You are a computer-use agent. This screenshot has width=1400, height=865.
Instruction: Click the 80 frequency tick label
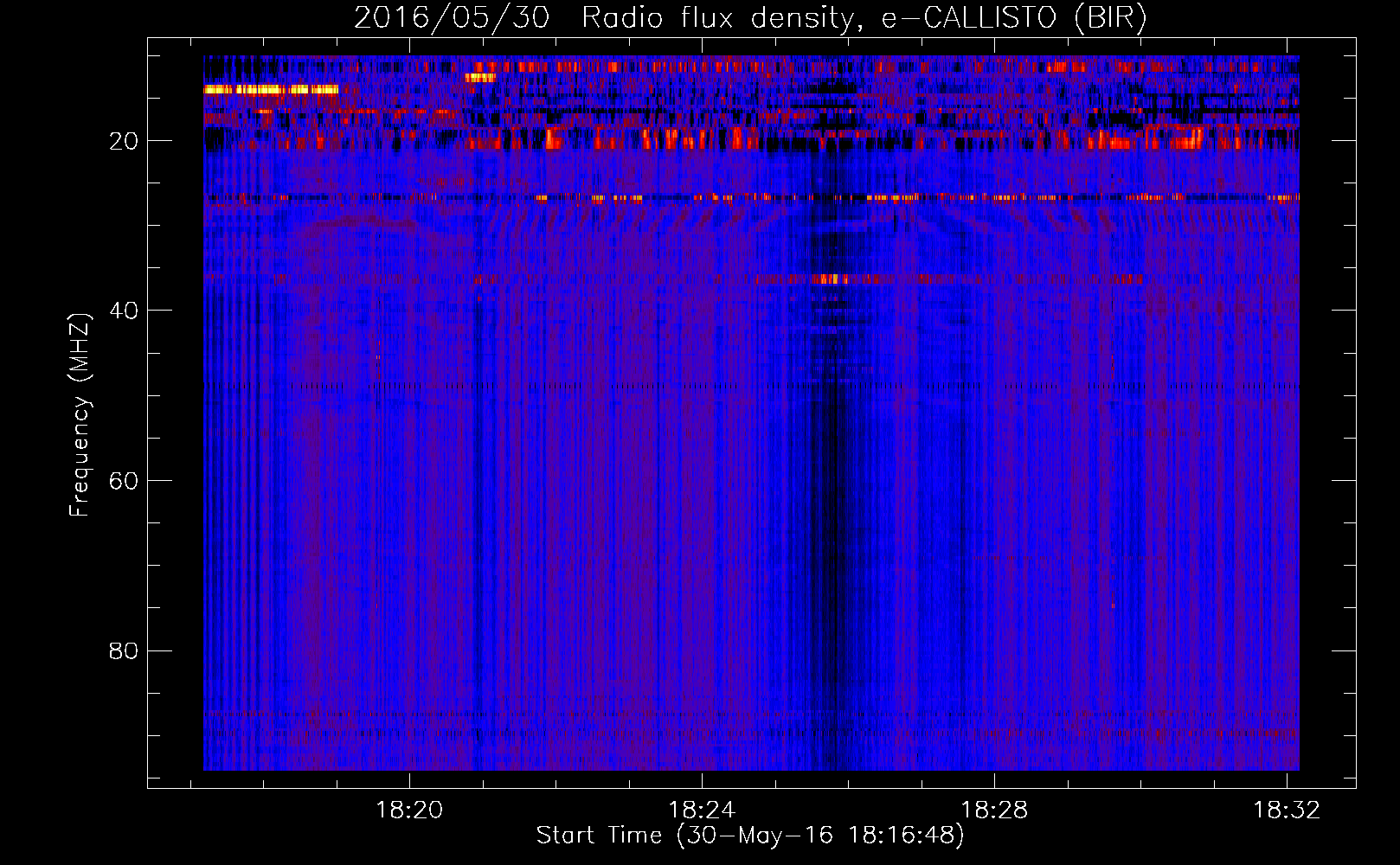point(125,650)
